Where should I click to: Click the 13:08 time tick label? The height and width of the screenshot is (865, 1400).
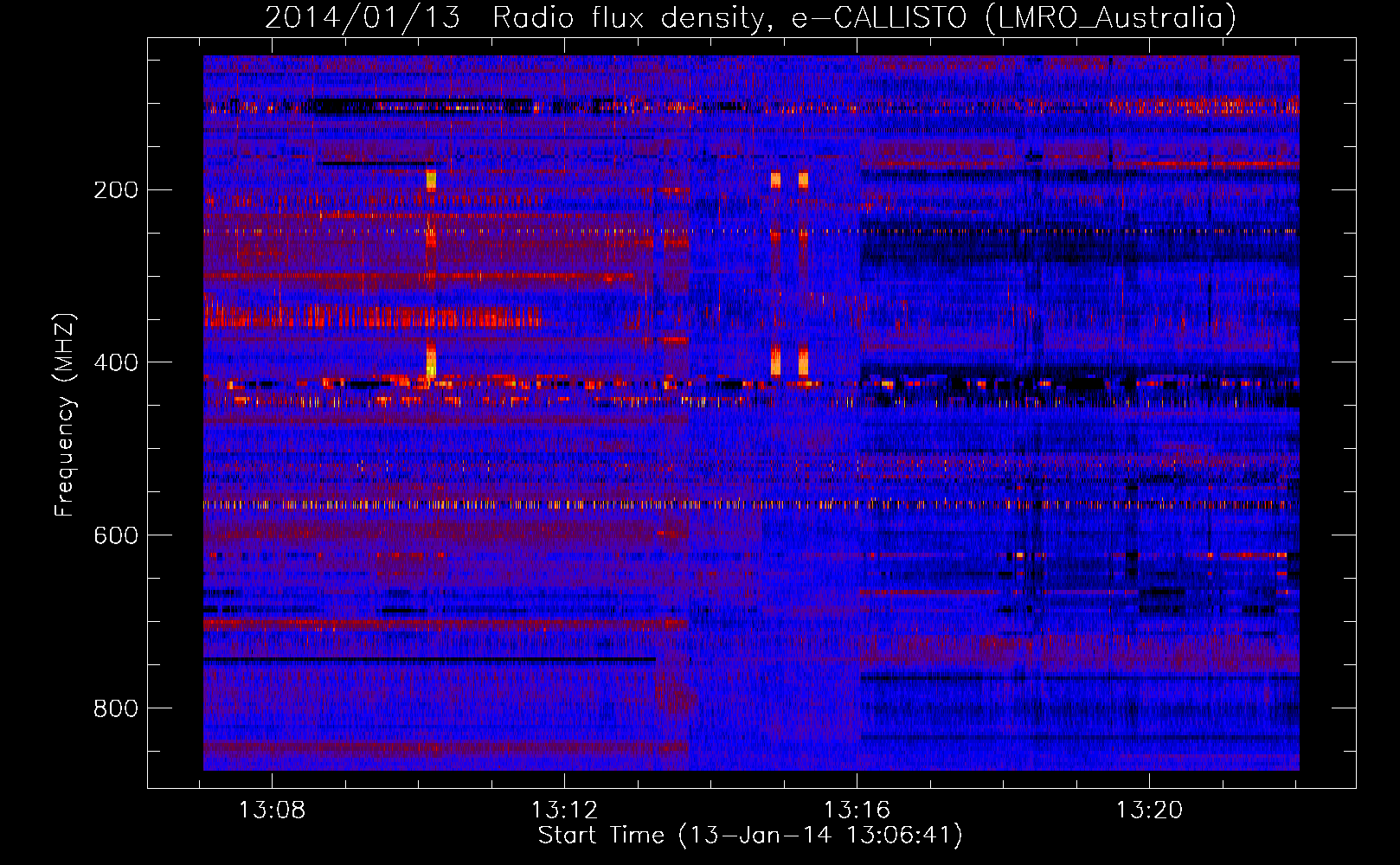tap(273, 811)
